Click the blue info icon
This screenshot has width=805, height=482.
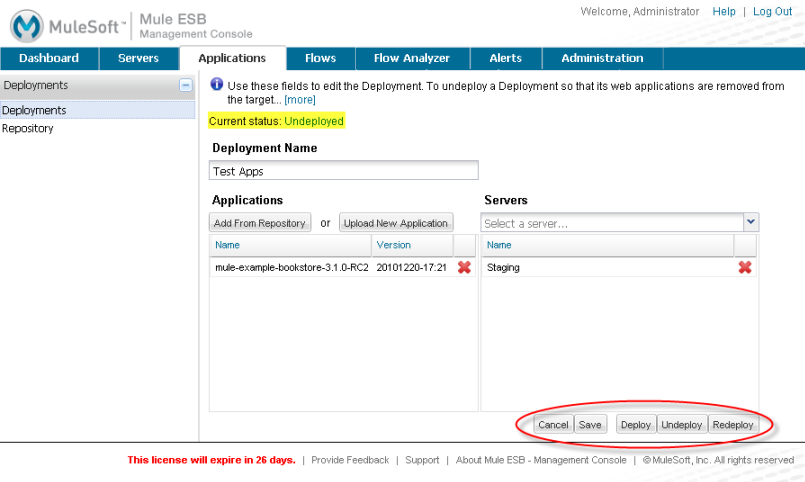point(216,86)
